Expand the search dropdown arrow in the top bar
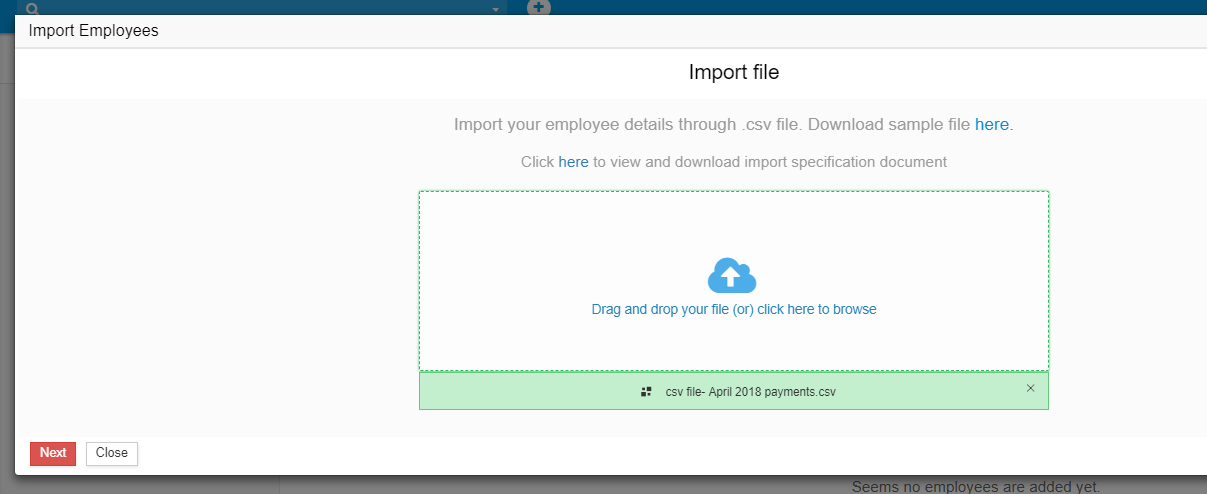The height and width of the screenshot is (494, 1207). pos(495,9)
